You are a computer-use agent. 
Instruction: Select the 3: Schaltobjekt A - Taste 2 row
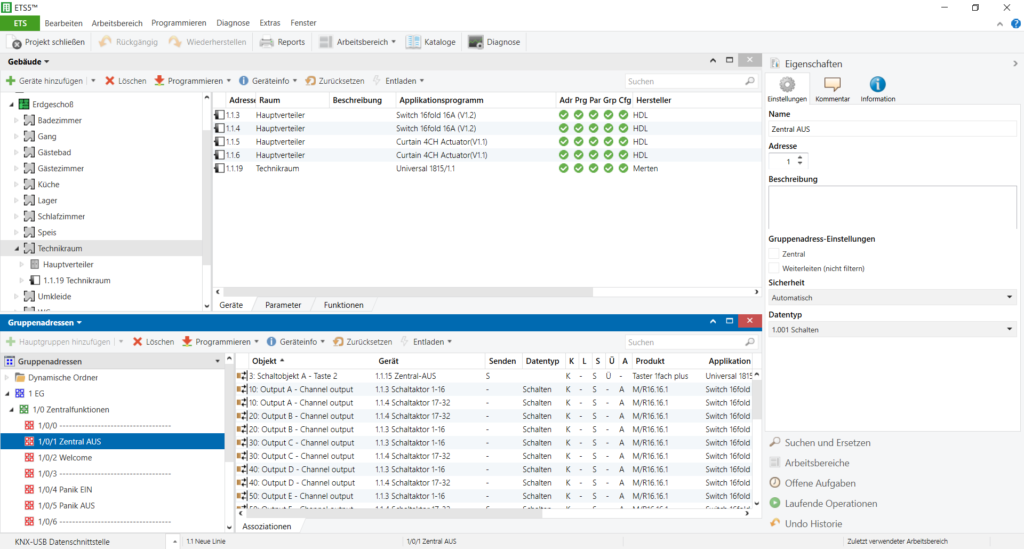click(x=494, y=376)
